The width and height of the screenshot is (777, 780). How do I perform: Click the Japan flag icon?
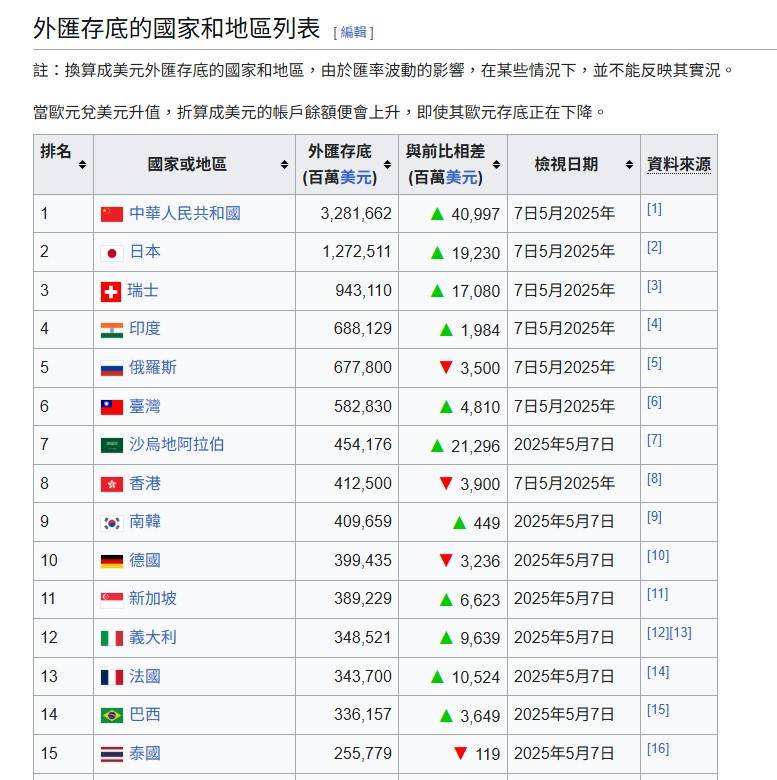click(x=112, y=252)
